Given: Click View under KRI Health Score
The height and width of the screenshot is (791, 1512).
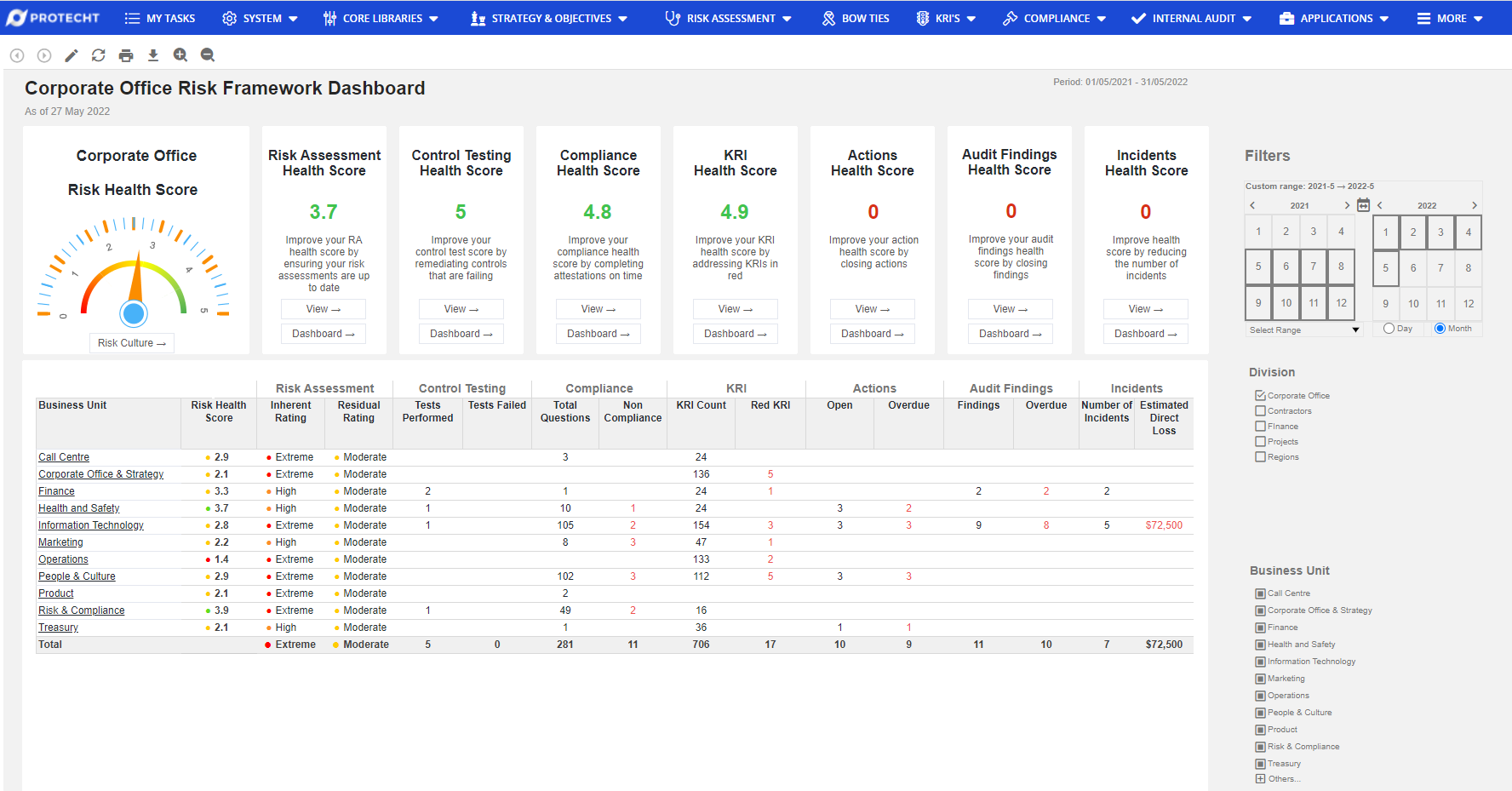Looking at the screenshot, I should (735, 308).
